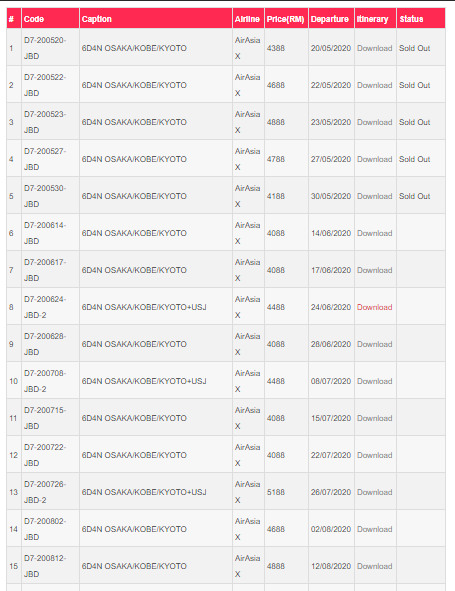Download itinerary for 20/05/2020 departure
The height and width of the screenshot is (591, 455).
coord(374,48)
